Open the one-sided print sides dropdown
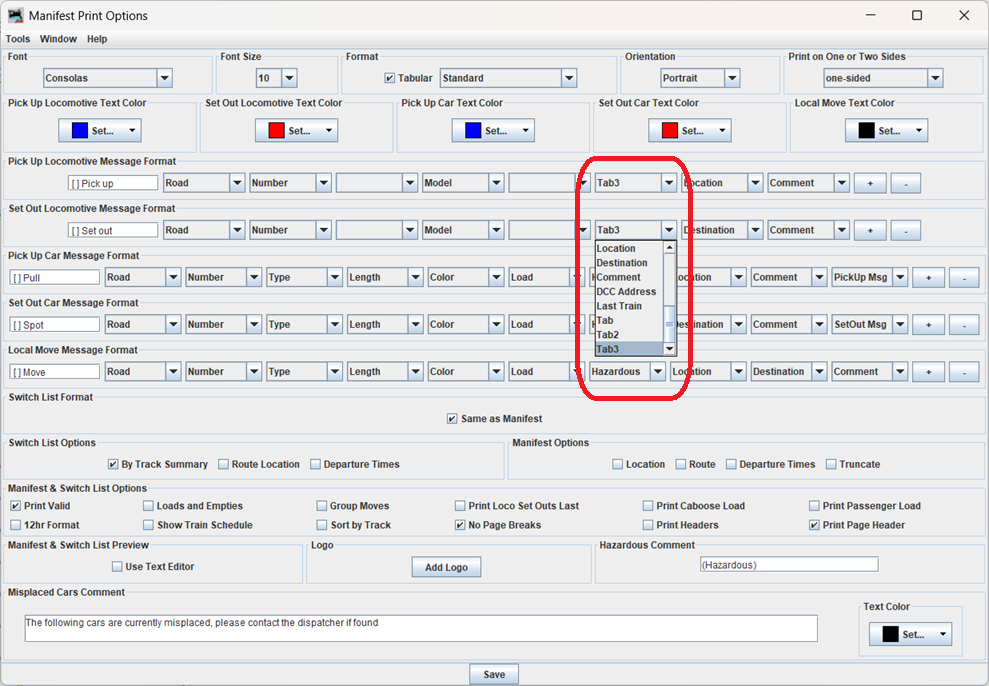 tap(883, 78)
